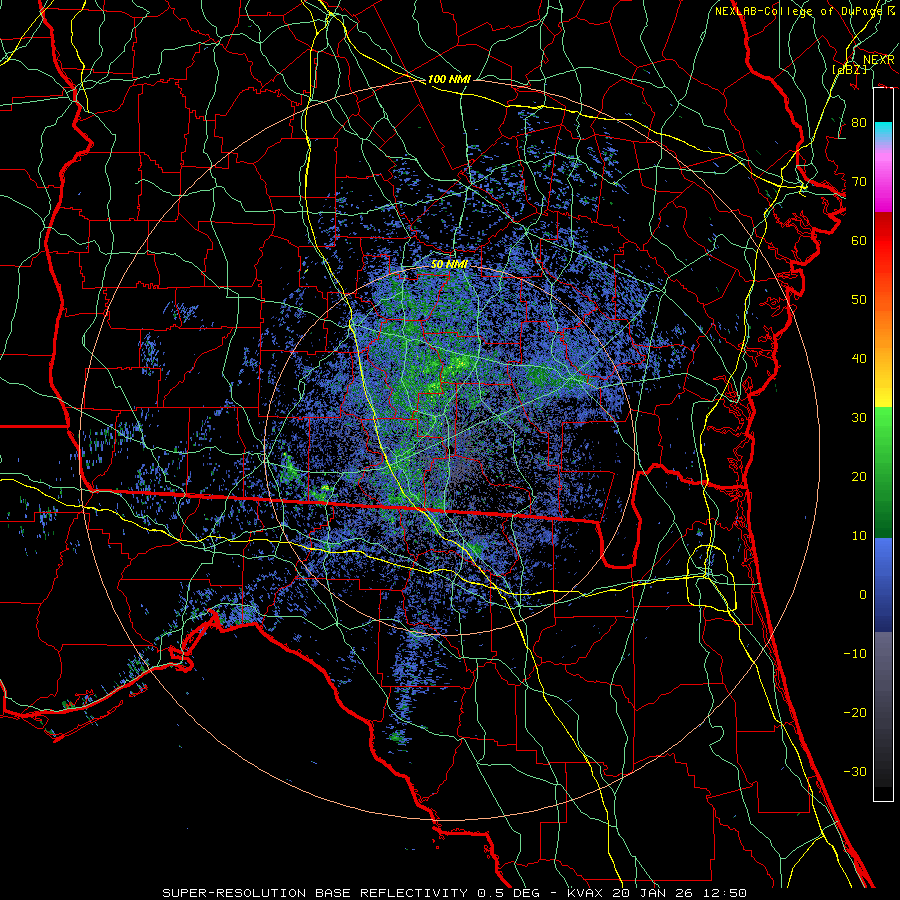
Task: Click the 50 value on the reflectivity scale
Action: [859, 300]
